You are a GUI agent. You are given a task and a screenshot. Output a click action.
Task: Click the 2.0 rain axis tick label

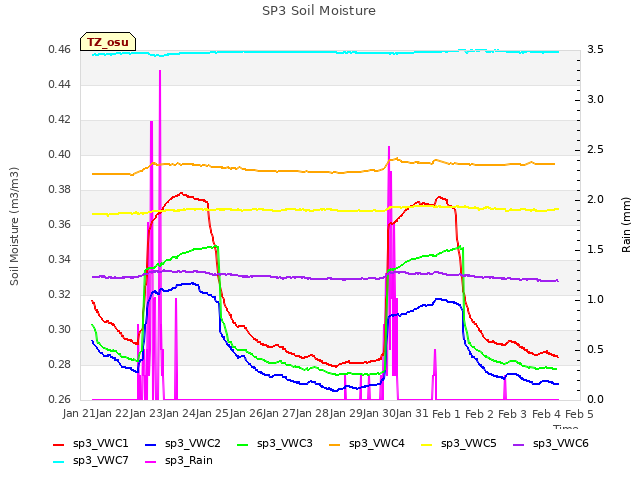click(596, 200)
